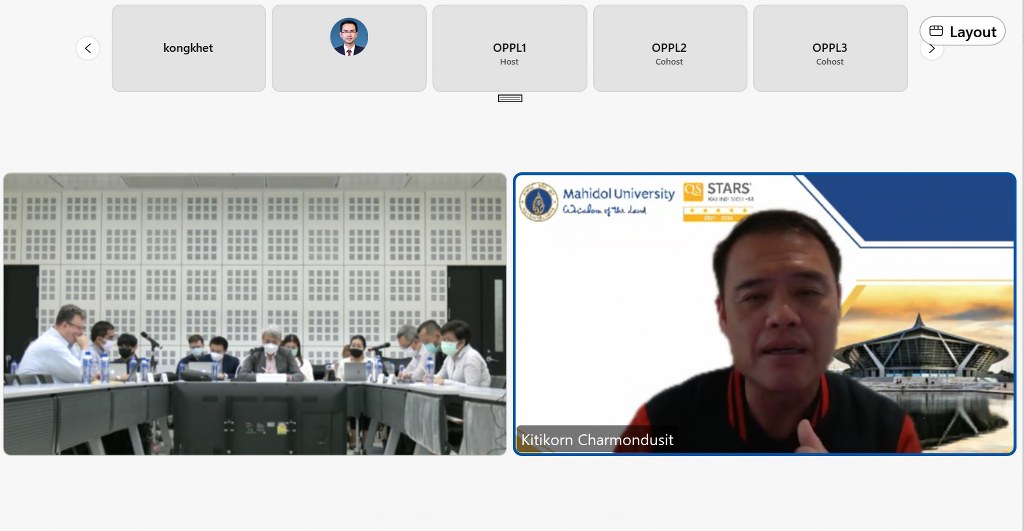The image size is (1024, 531).
Task: Focus on Kitikorn Charmondusit's video
Action: click(x=765, y=313)
